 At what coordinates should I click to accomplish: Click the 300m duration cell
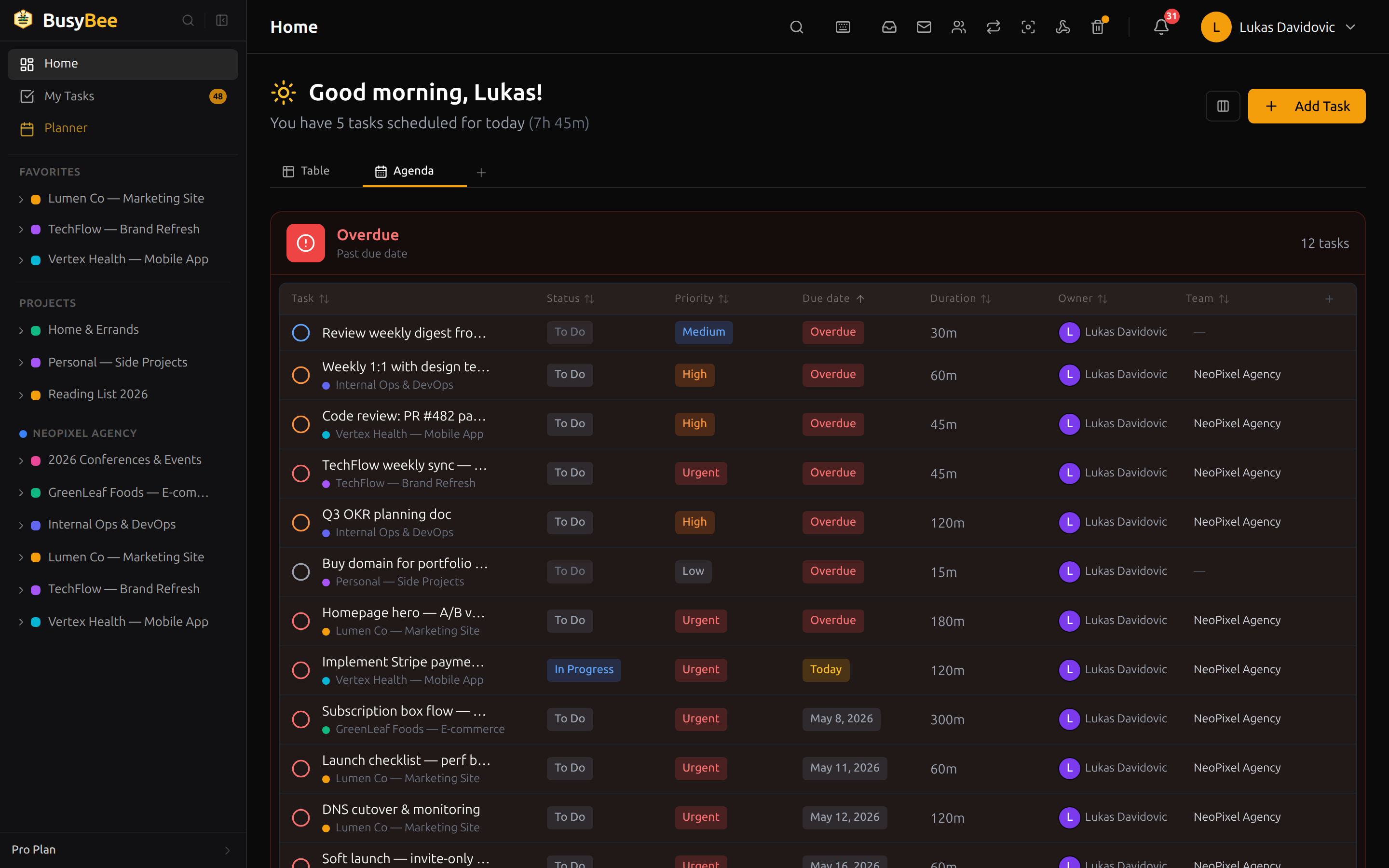pos(947,719)
